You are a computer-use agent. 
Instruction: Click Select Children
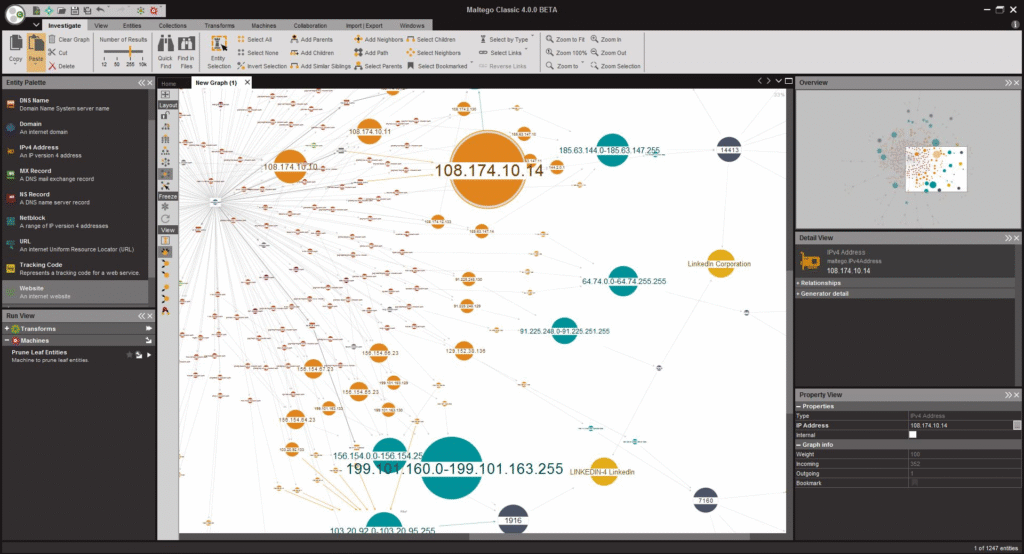(431, 39)
